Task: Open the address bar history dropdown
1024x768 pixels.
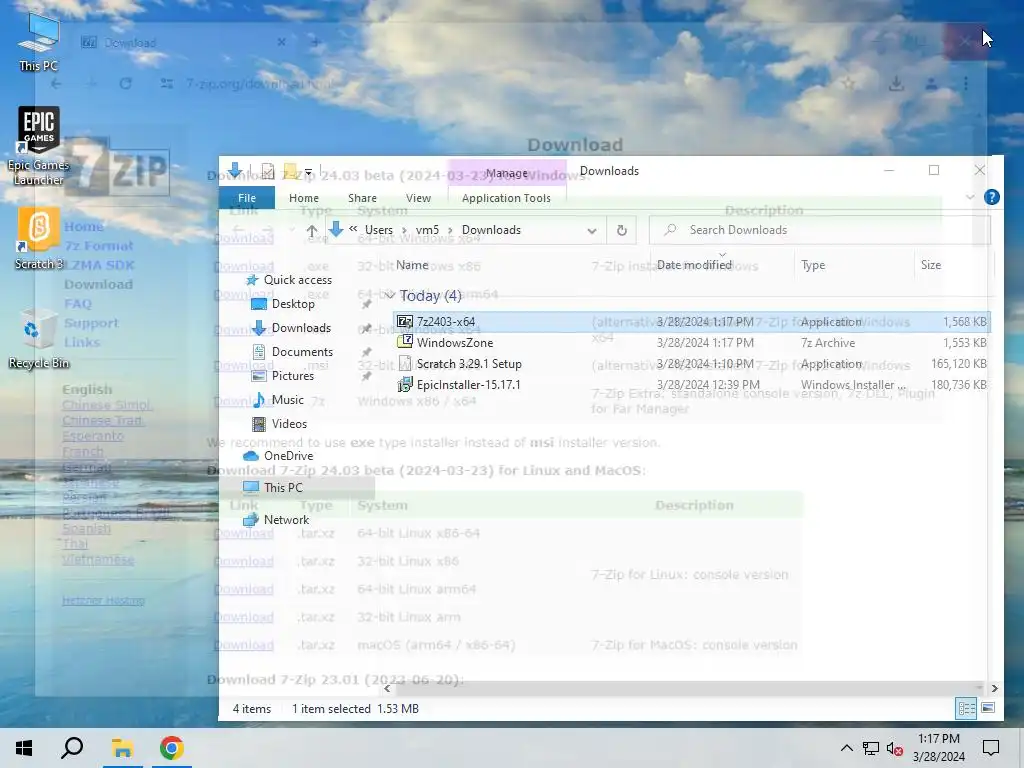Action: 592,231
